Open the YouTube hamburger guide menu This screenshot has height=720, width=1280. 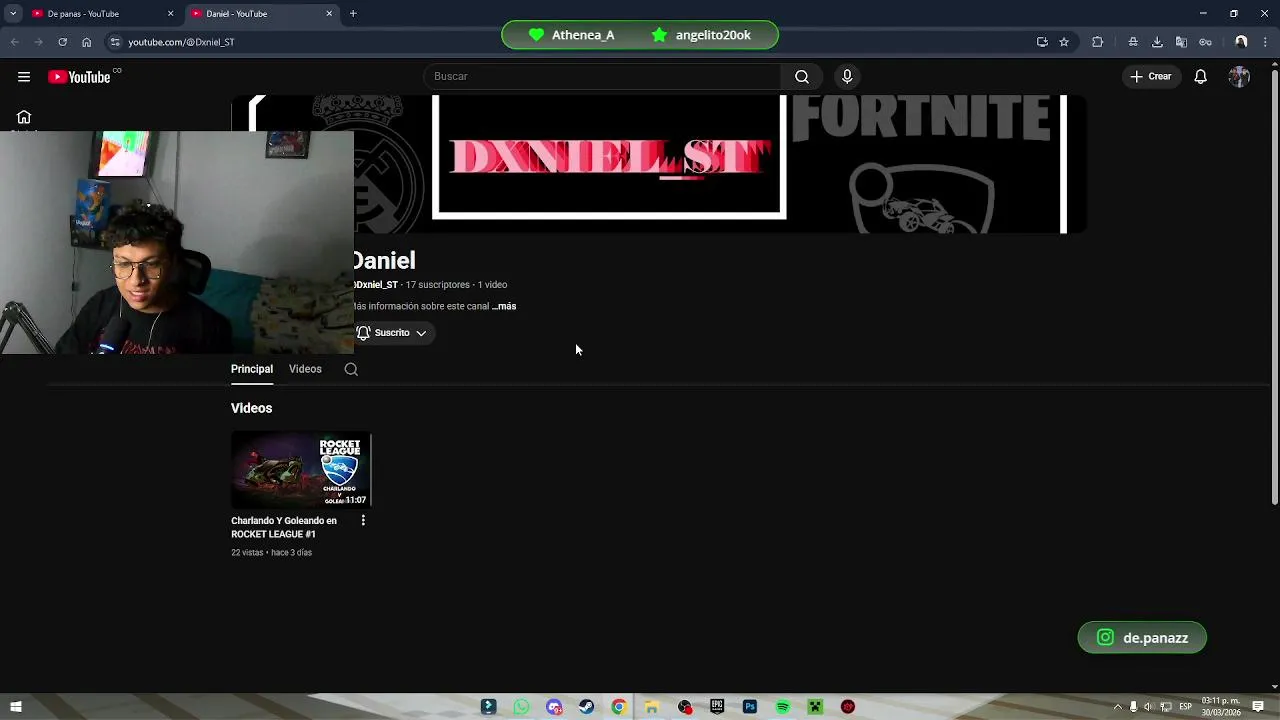pos(24,77)
